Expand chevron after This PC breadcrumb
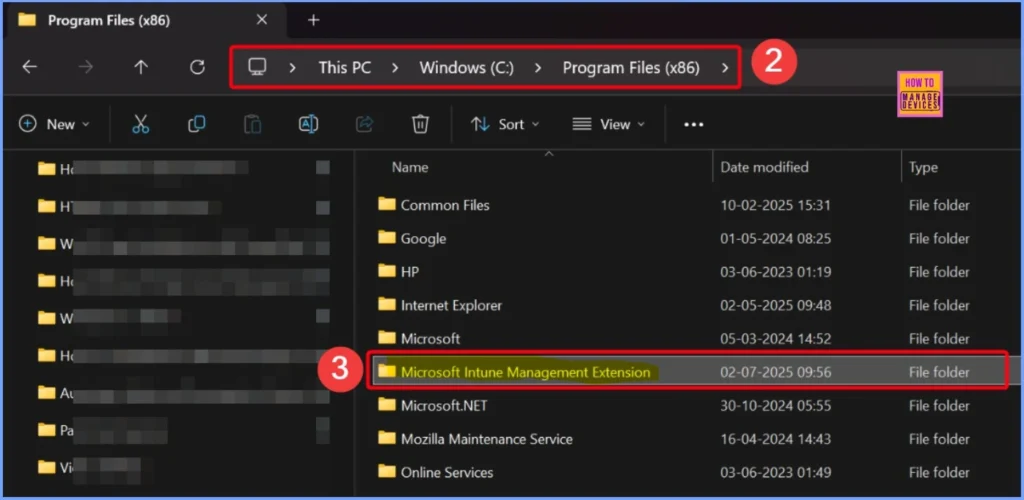 [x=395, y=68]
